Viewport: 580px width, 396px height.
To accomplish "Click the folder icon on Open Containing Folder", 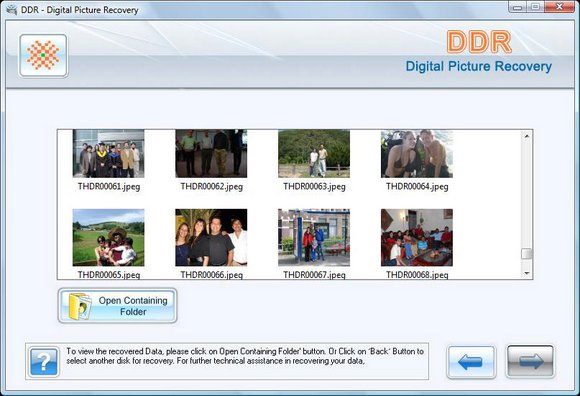I will click(80, 306).
